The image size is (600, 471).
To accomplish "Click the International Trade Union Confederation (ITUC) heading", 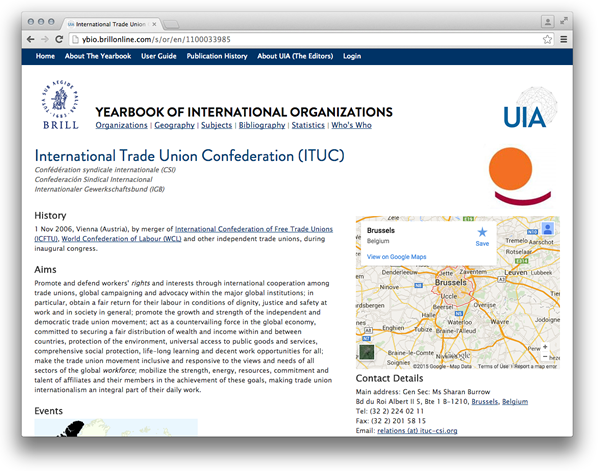I will point(189,156).
